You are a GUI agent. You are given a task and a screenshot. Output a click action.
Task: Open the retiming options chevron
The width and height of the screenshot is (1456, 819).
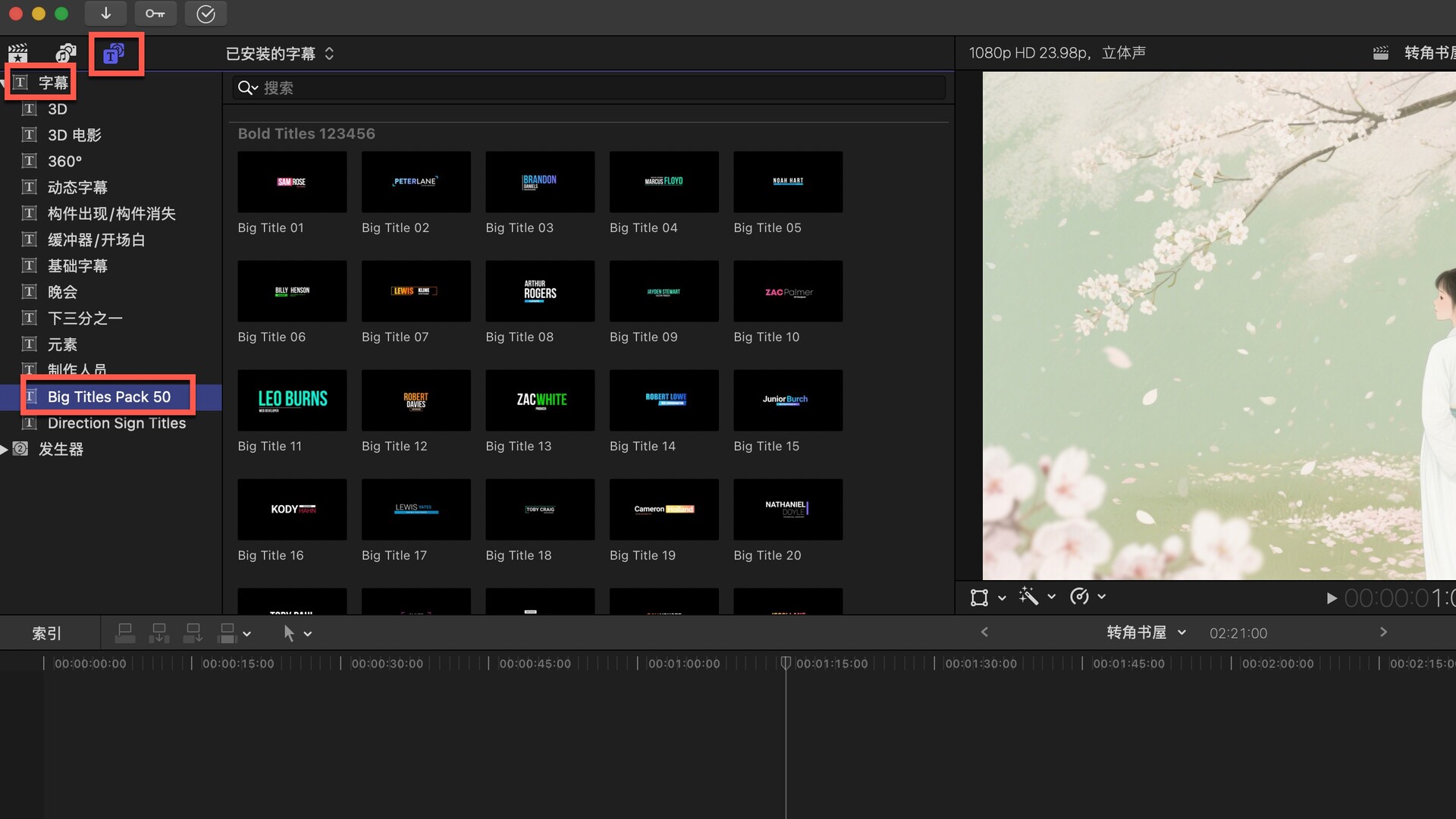[x=1102, y=597]
